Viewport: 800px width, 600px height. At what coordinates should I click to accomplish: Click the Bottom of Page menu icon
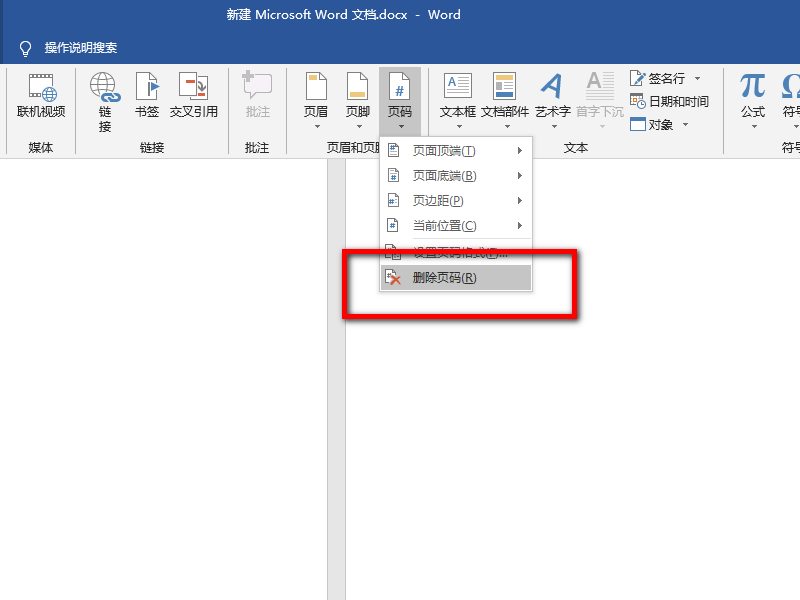click(x=393, y=176)
